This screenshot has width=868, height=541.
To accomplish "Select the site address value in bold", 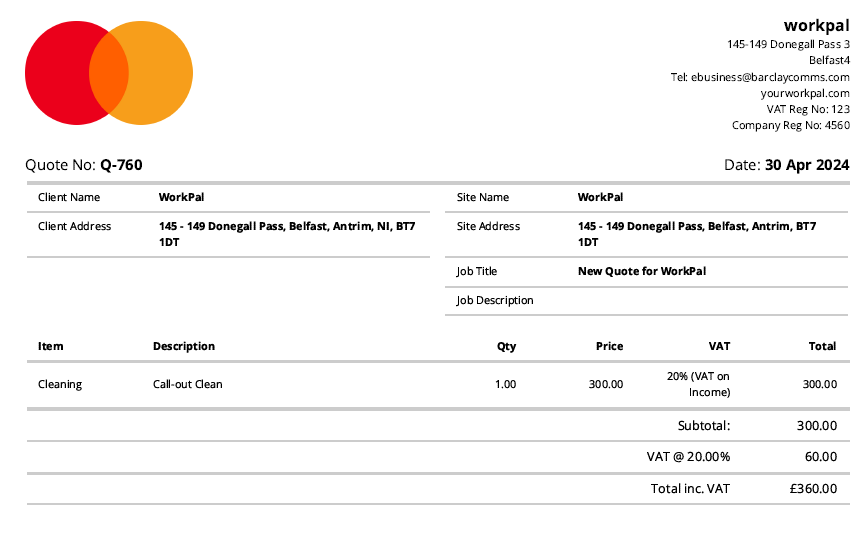I will pos(697,234).
